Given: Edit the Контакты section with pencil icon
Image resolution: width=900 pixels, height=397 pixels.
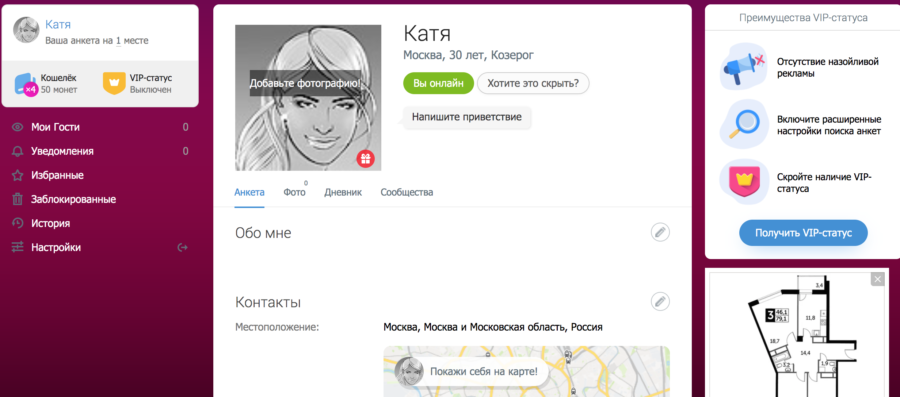Looking at the screenshot, I should pos(660,301).
